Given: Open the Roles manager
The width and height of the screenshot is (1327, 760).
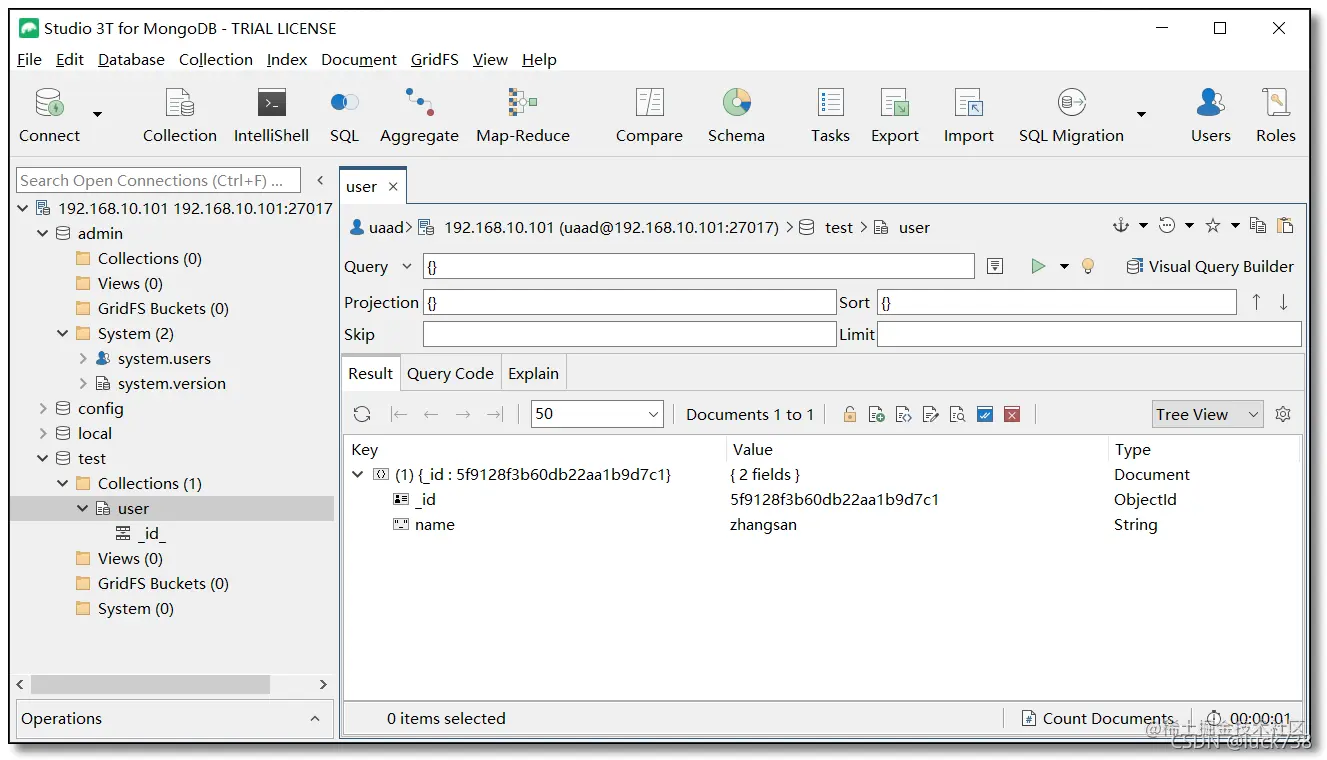Looking at the screenshot, I should 1275,116.
